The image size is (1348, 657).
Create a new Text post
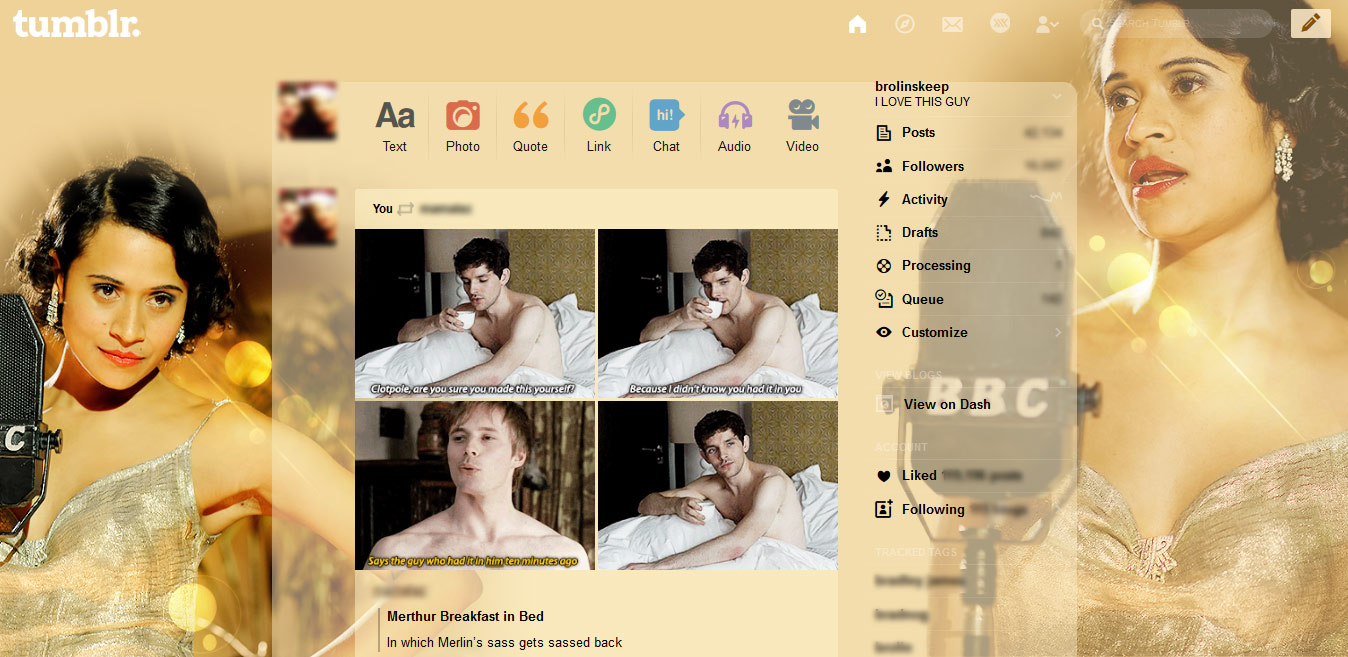[395, 126]
